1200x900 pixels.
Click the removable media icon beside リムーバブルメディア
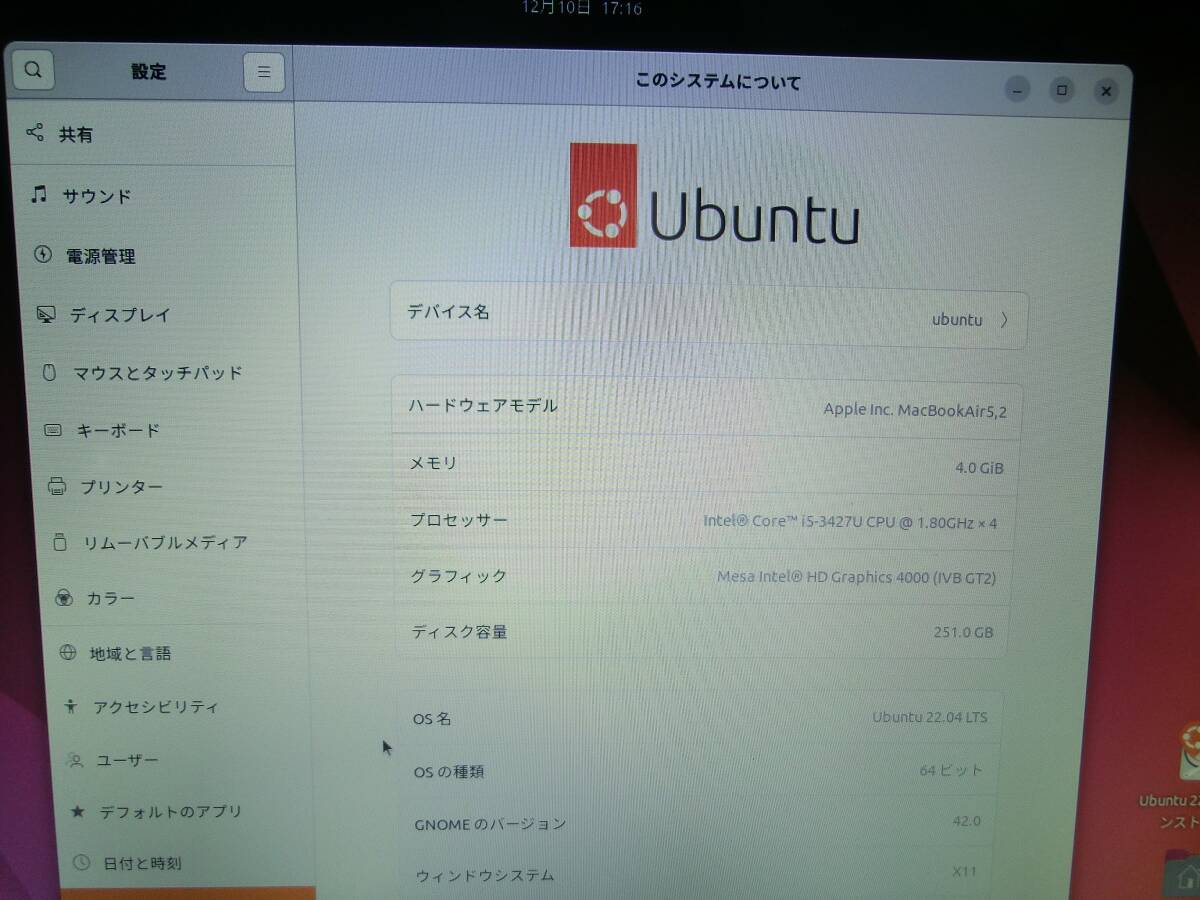click(x=60, y=542)
